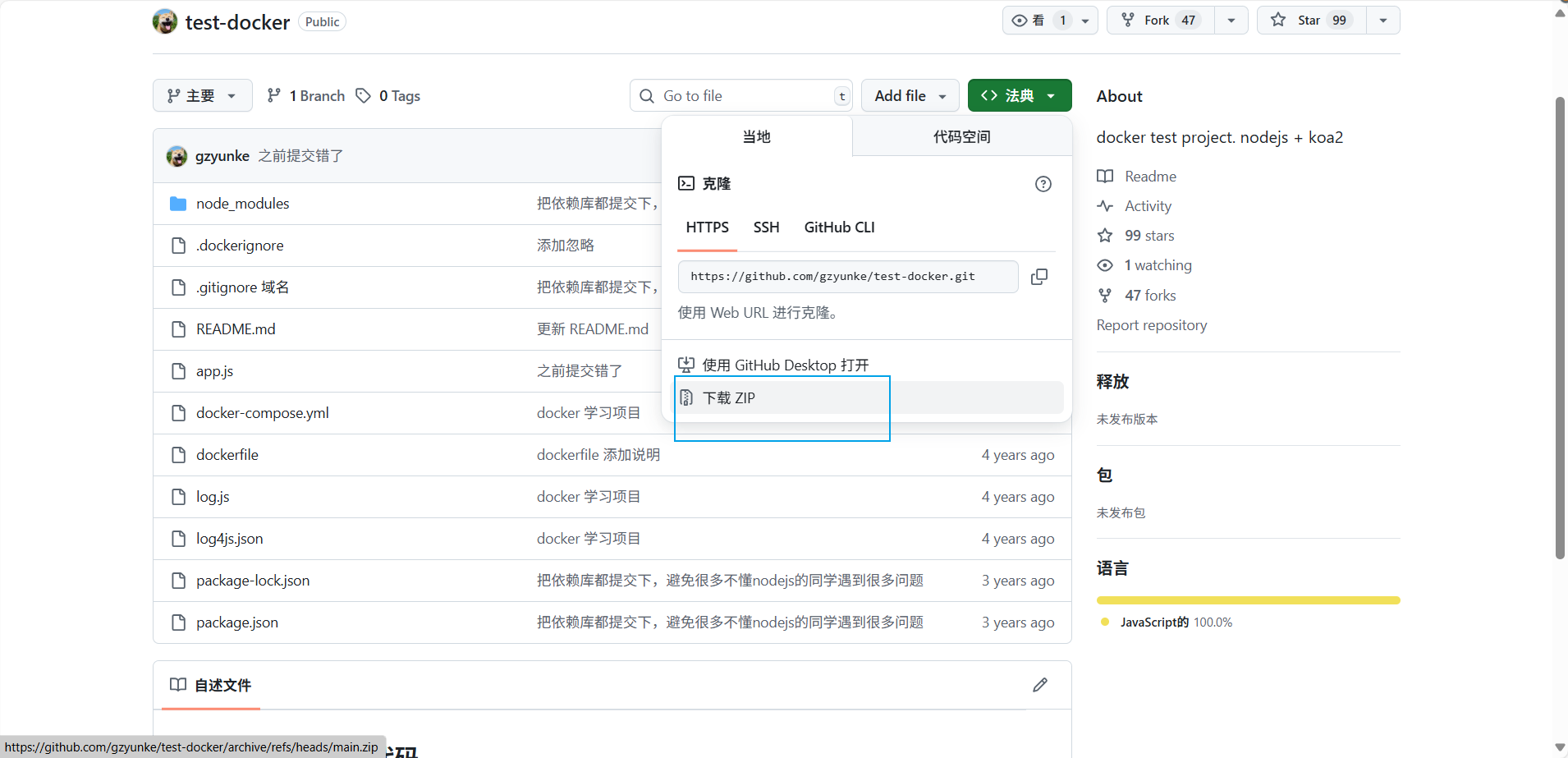Click the vertical page scrollbar thumb
This screenshot has height=758, width=1568.
[x=1560, y=328]
